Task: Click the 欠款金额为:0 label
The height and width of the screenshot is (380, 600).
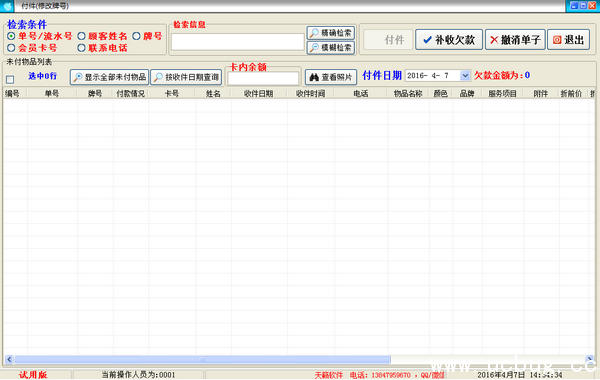Action: click(502, 75)
